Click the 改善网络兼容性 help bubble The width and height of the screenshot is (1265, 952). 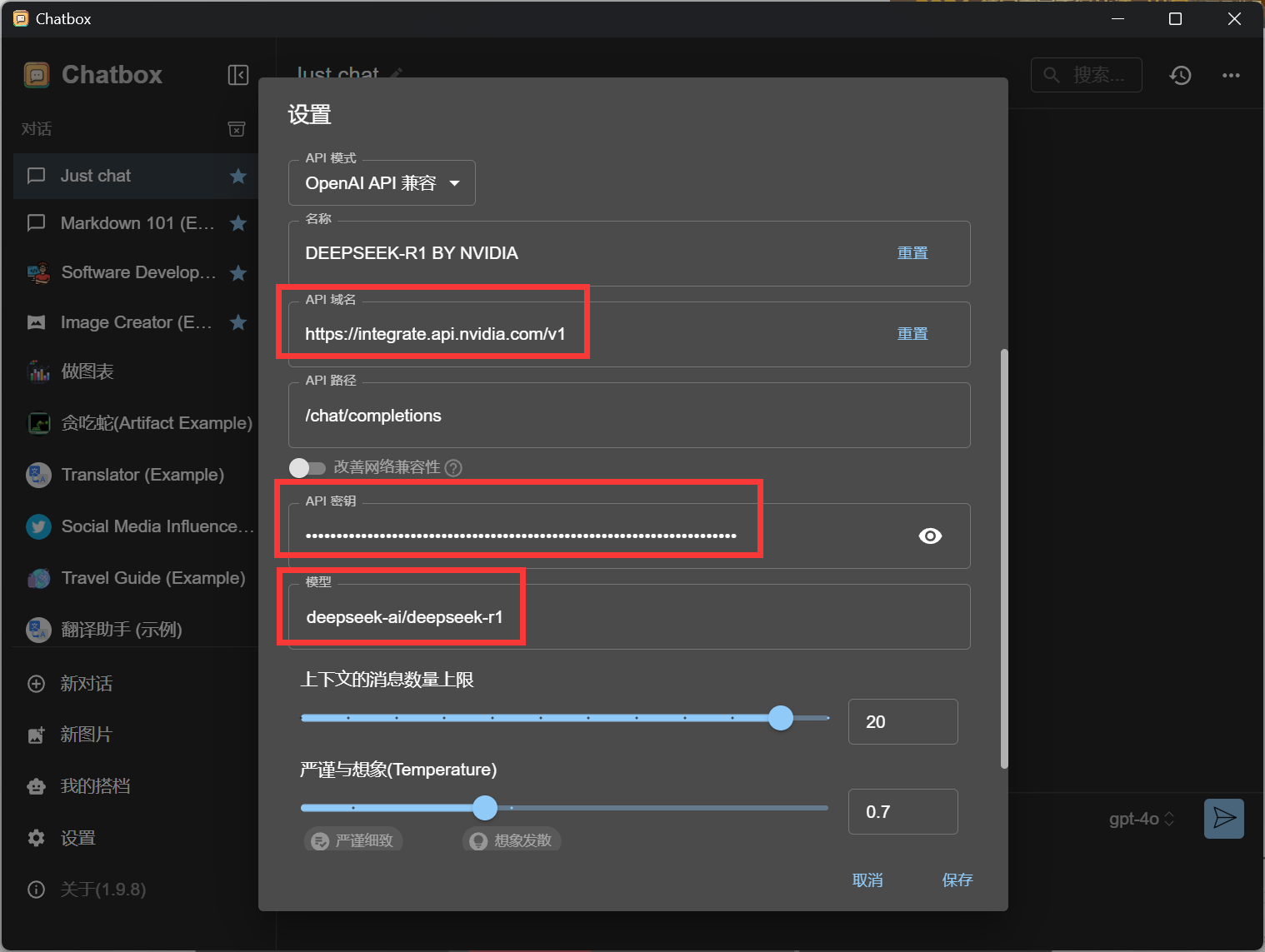(x=452, y=467)
